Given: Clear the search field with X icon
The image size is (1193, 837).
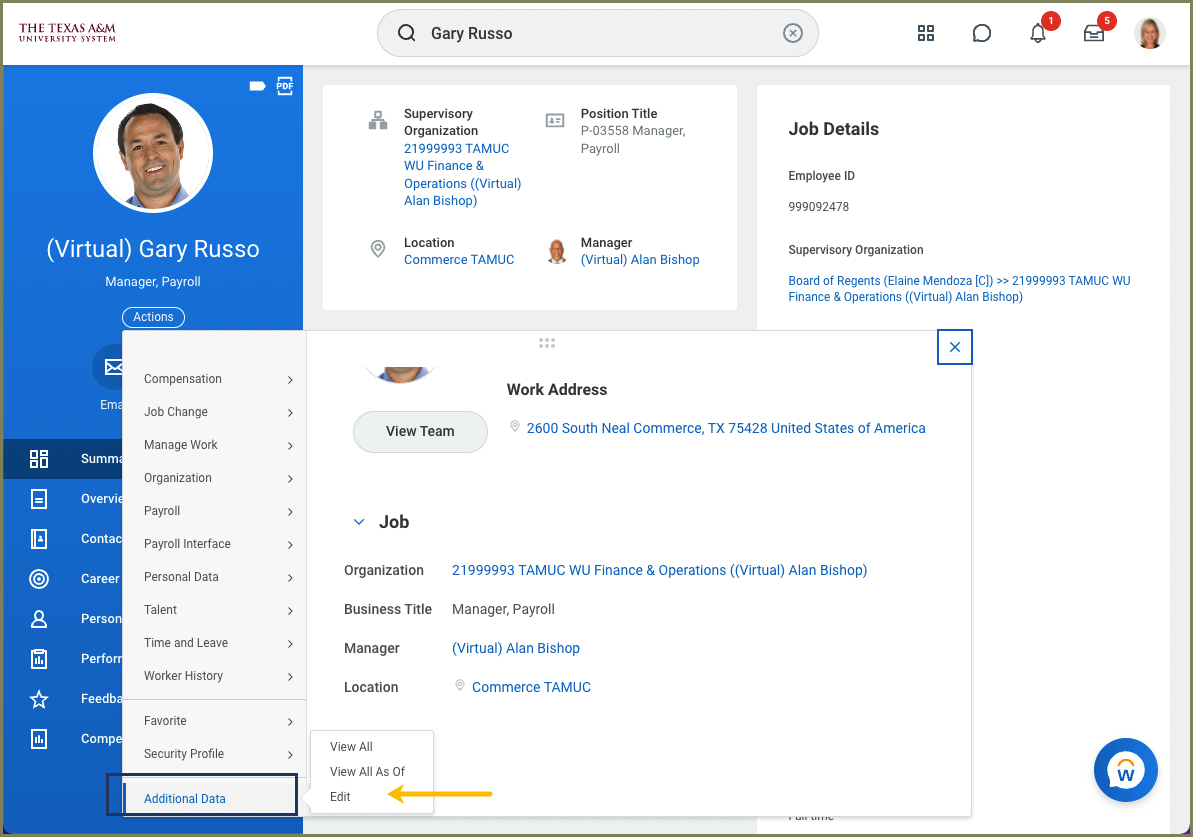Looking at the screenshot, I should click(792, 33).
